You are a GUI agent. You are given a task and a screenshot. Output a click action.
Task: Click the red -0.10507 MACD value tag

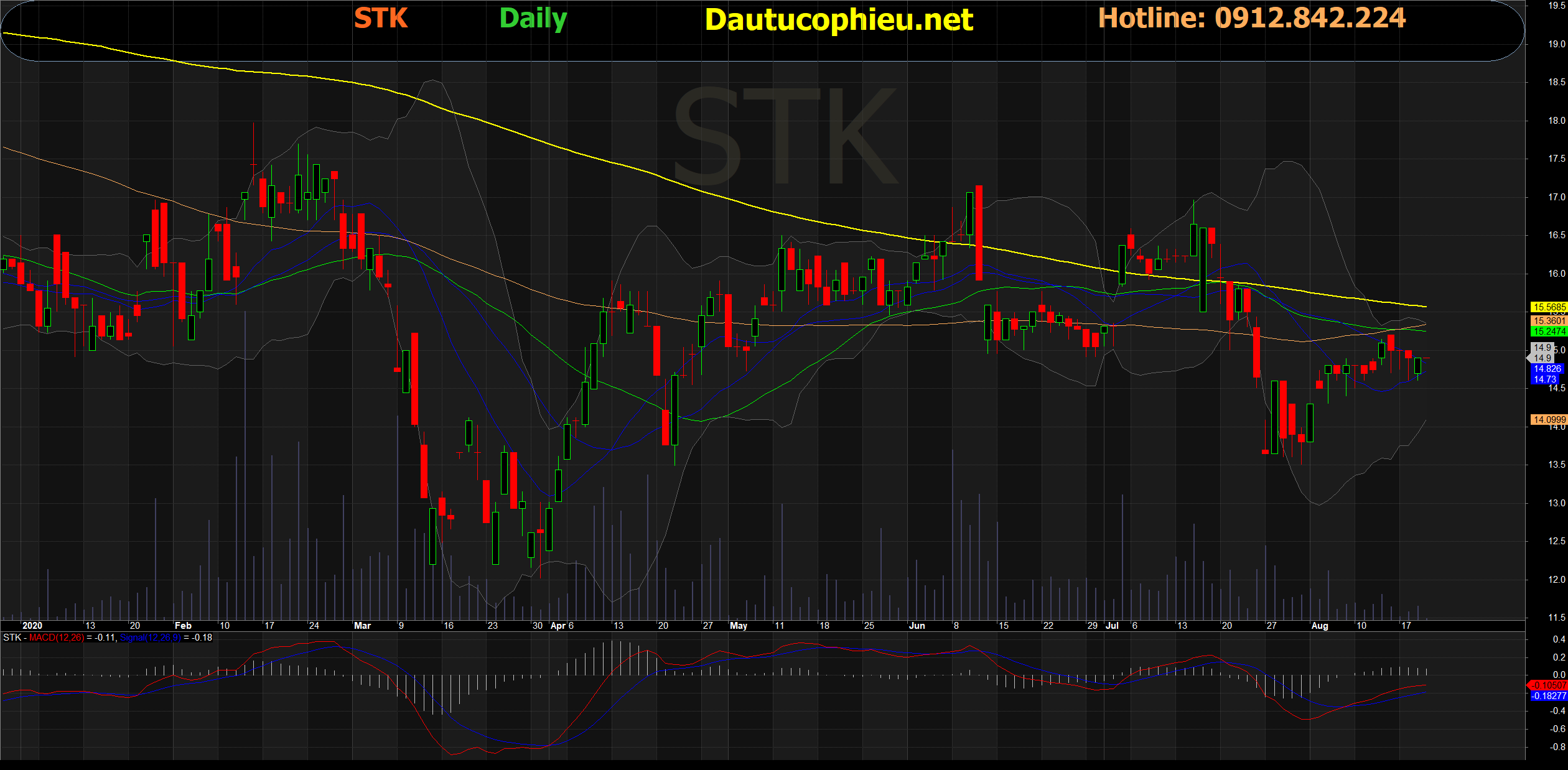click(x=1549, y=685)
